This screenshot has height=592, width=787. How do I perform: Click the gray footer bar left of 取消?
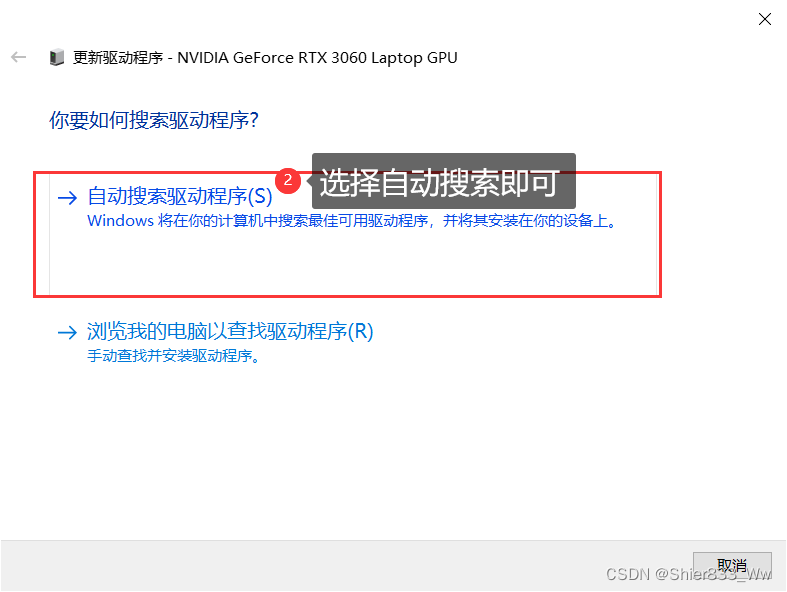click(x=346, y=566)
